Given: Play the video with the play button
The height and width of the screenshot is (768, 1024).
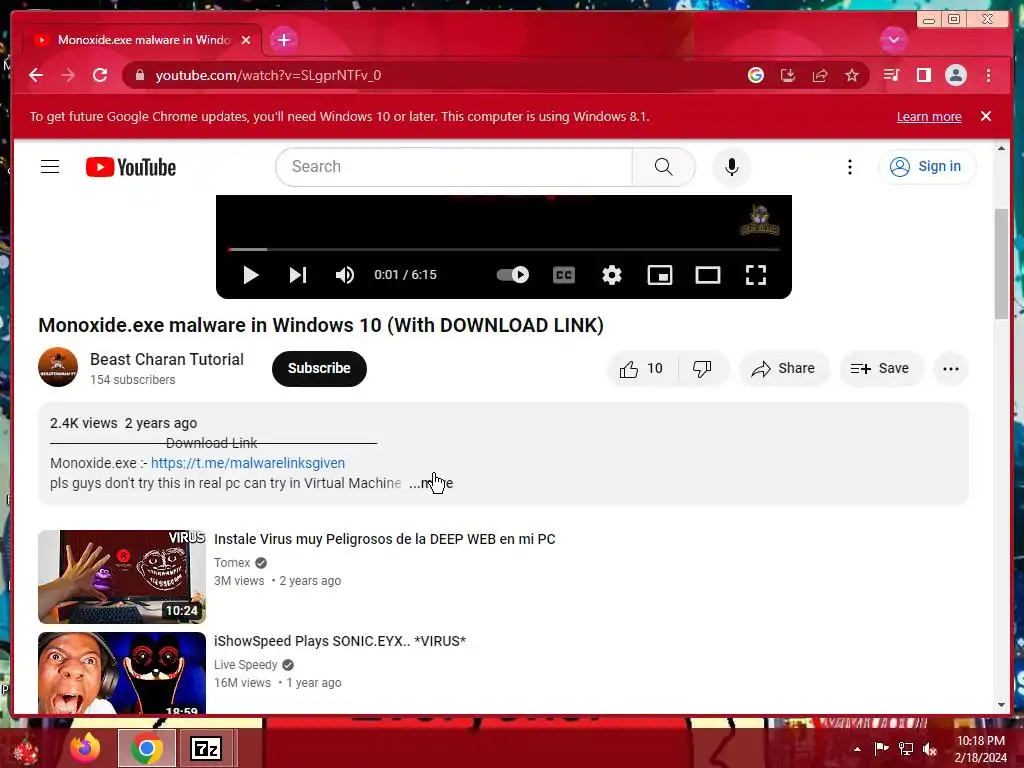Looking at the screenshot, I should click(x=251, y=275).
